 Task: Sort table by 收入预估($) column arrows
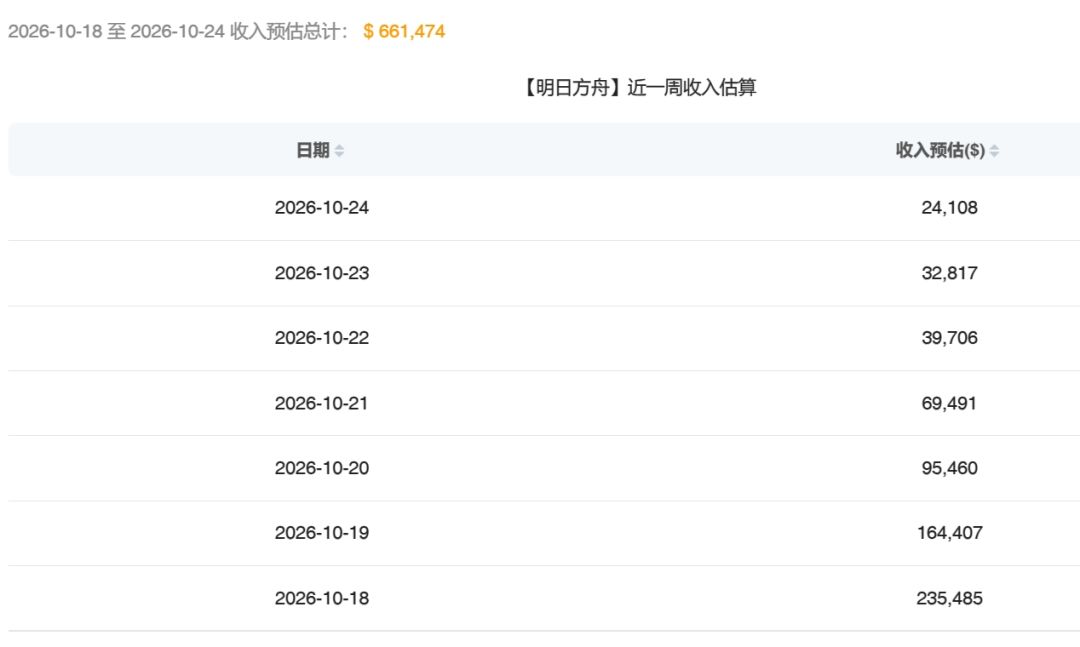[x=994, y=151]
